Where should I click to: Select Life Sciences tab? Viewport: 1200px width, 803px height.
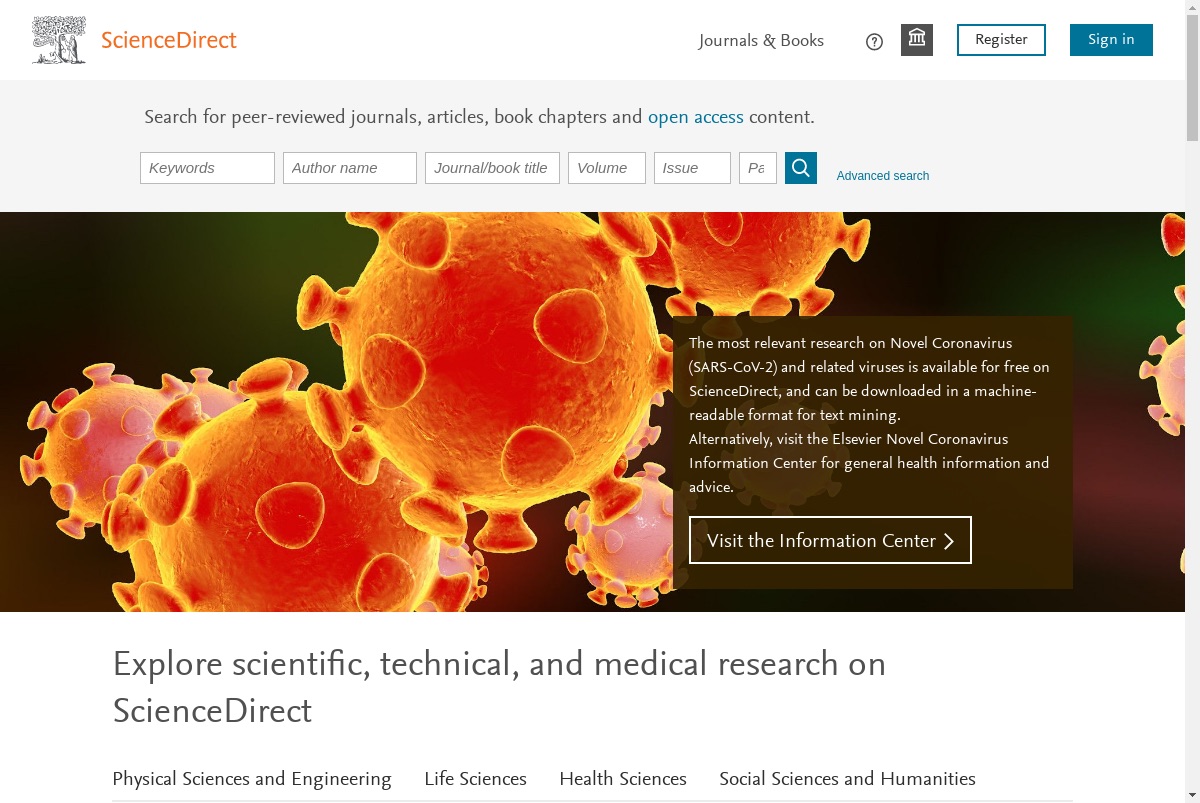(475, 779)
